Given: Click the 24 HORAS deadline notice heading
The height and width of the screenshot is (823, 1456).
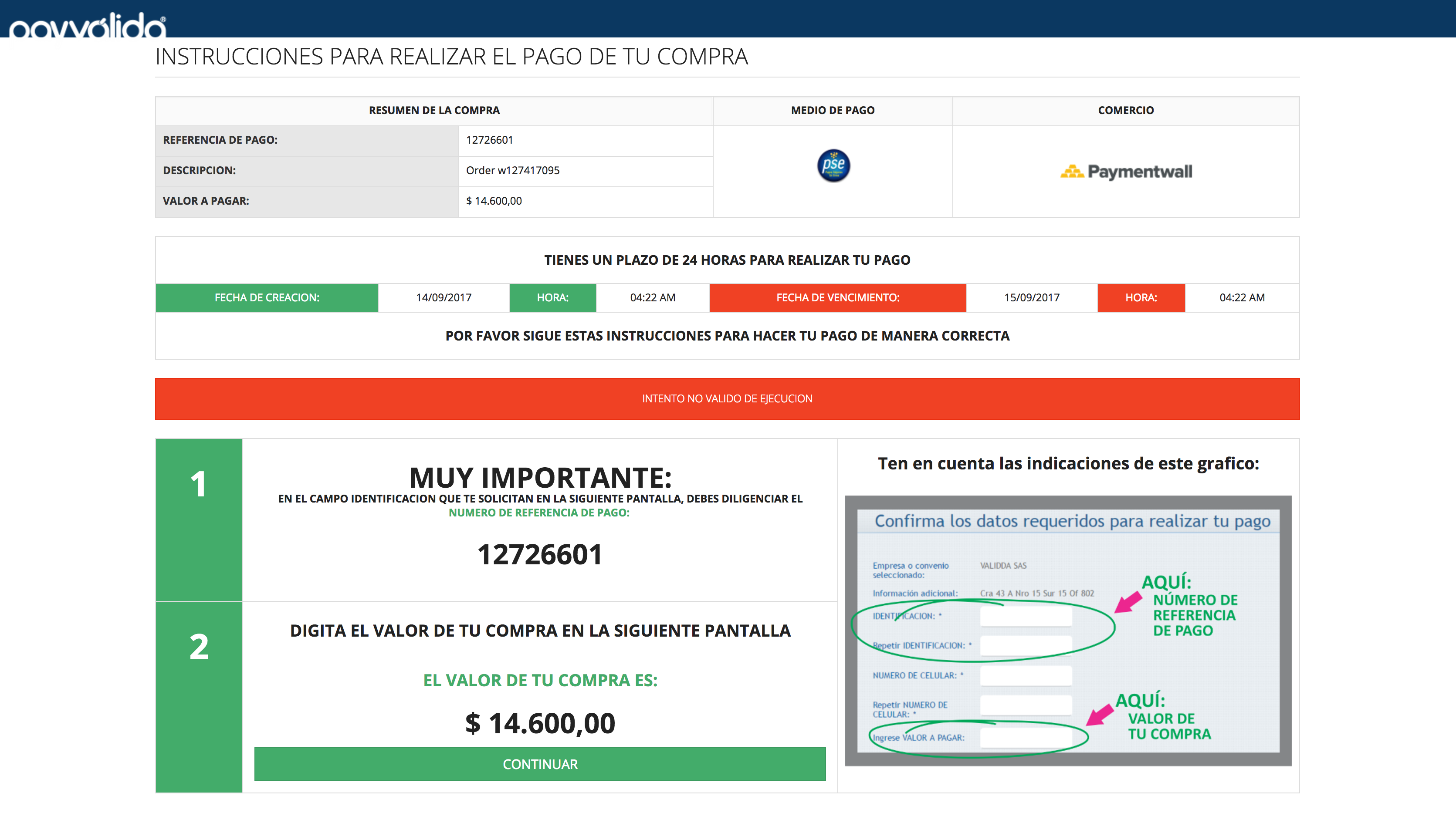Looking at the screenshot, I should [727, 260].
